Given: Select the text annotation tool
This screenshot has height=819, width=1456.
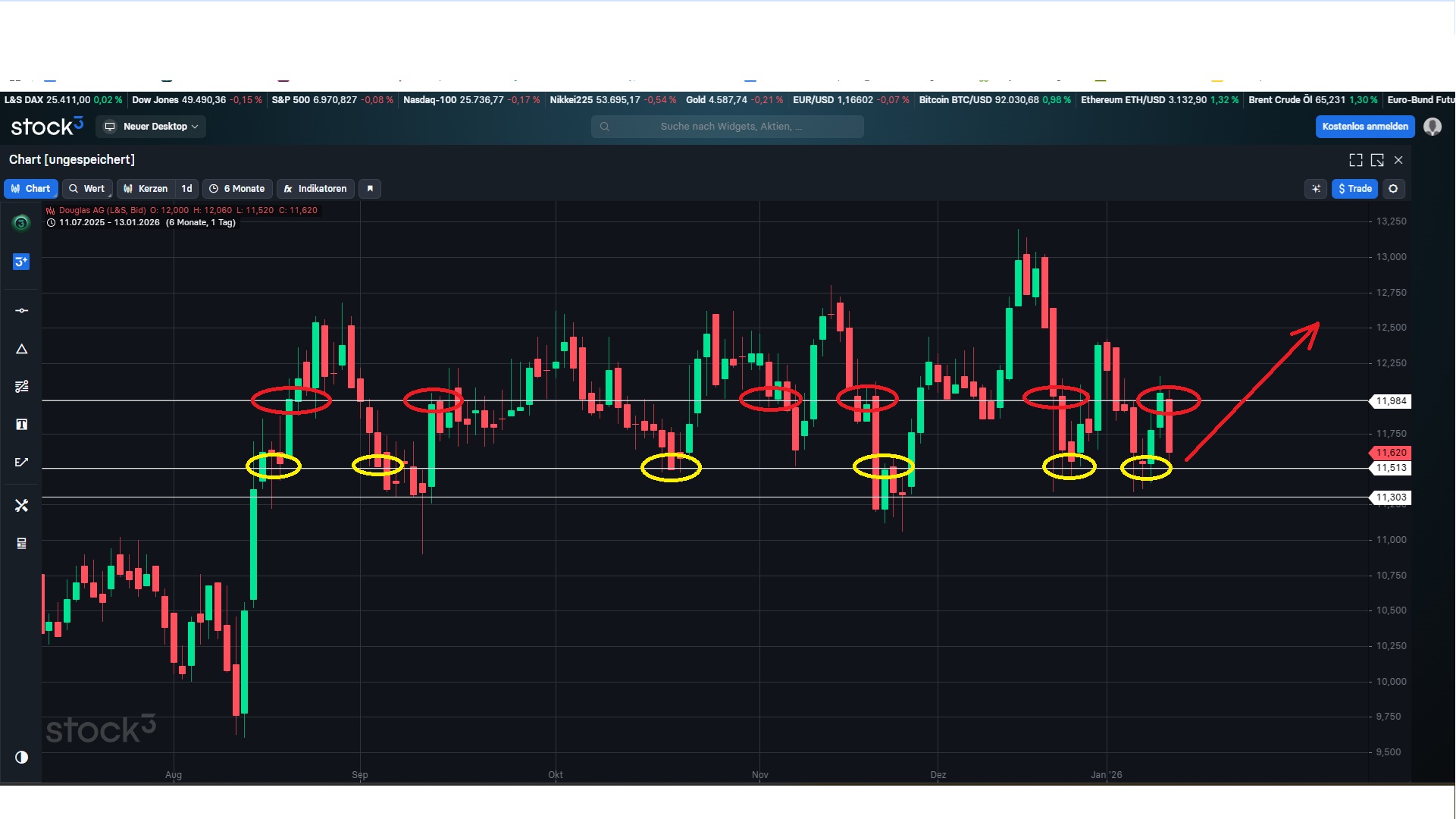Looking at the screenshot, I should tap(21, 425).
